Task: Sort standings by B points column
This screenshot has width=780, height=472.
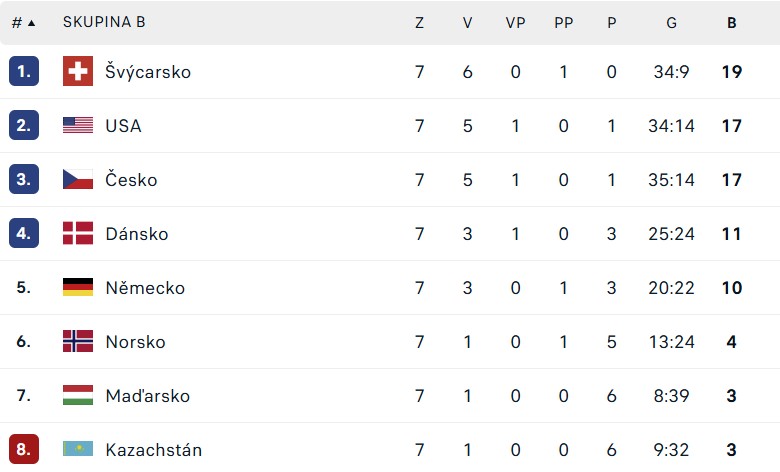Action: [731, 22]
